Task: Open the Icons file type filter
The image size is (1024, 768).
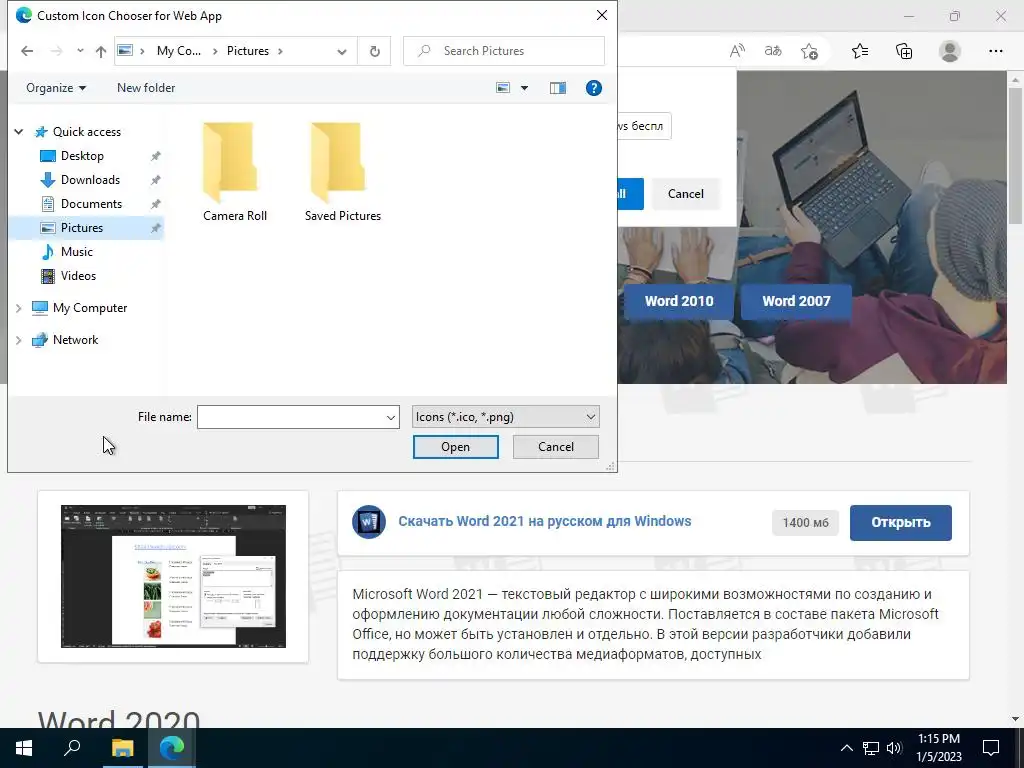Action: click(x=505, y=417)
